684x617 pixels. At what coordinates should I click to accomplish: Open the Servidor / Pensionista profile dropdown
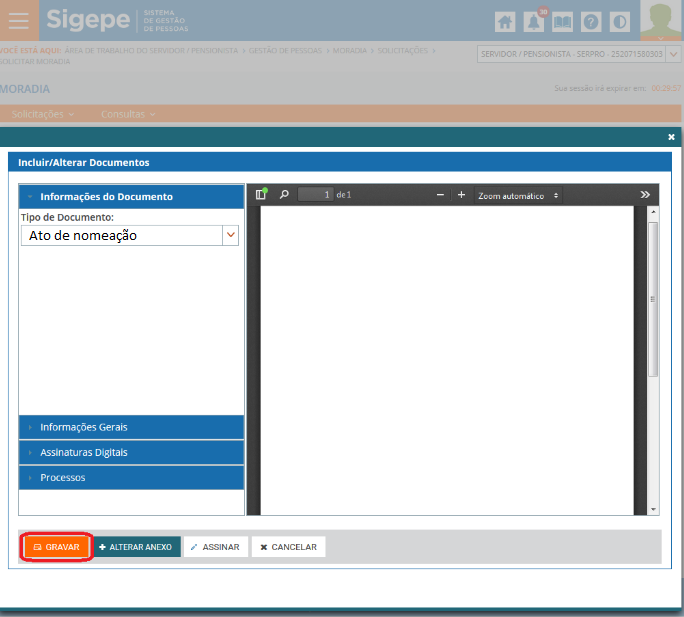click(578, 54)
